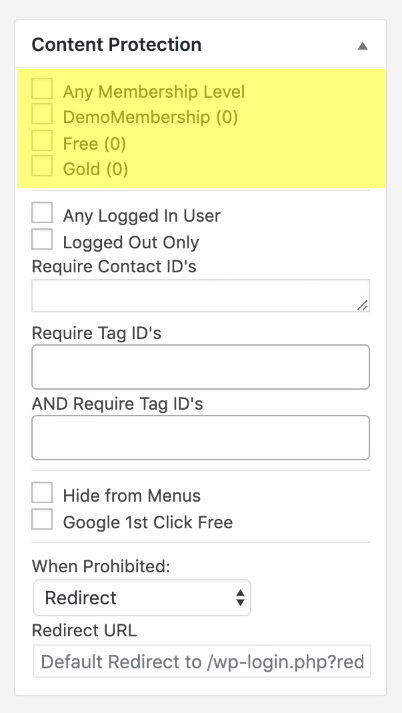Enable the Logged Out Only checkbox

[42, 239]
